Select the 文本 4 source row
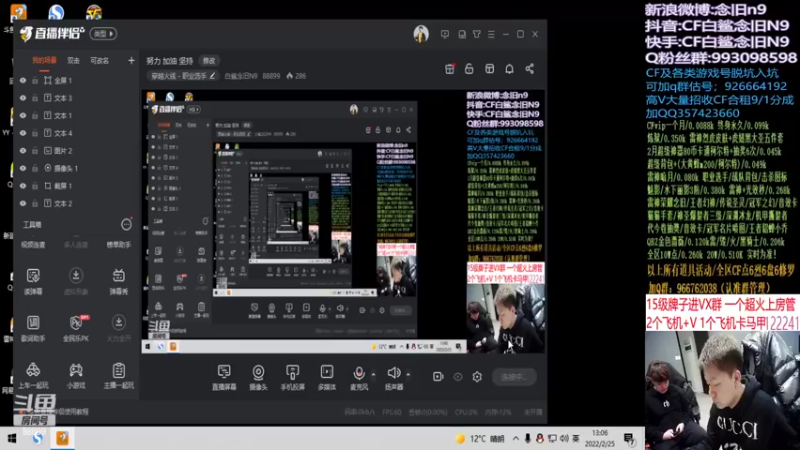800x450 pixels. click(77, 133)
